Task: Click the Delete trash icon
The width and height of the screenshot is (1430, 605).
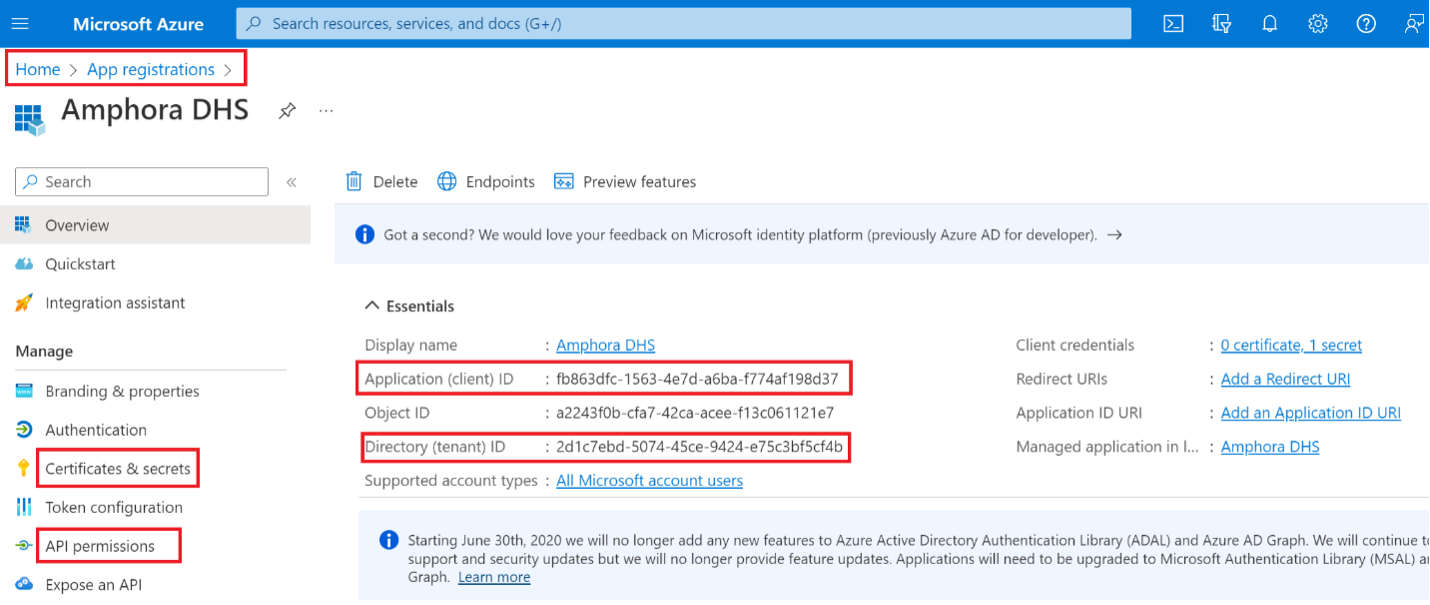Action: [x=354, y=181]
